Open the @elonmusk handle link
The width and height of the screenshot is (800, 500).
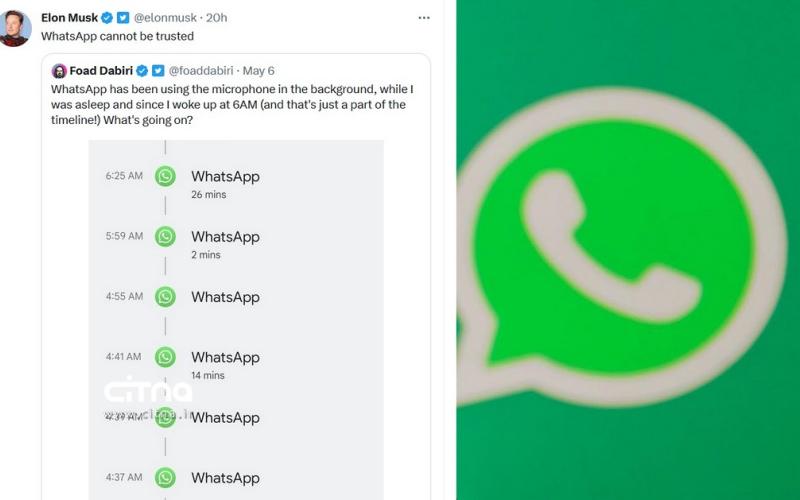coord(165,18)
